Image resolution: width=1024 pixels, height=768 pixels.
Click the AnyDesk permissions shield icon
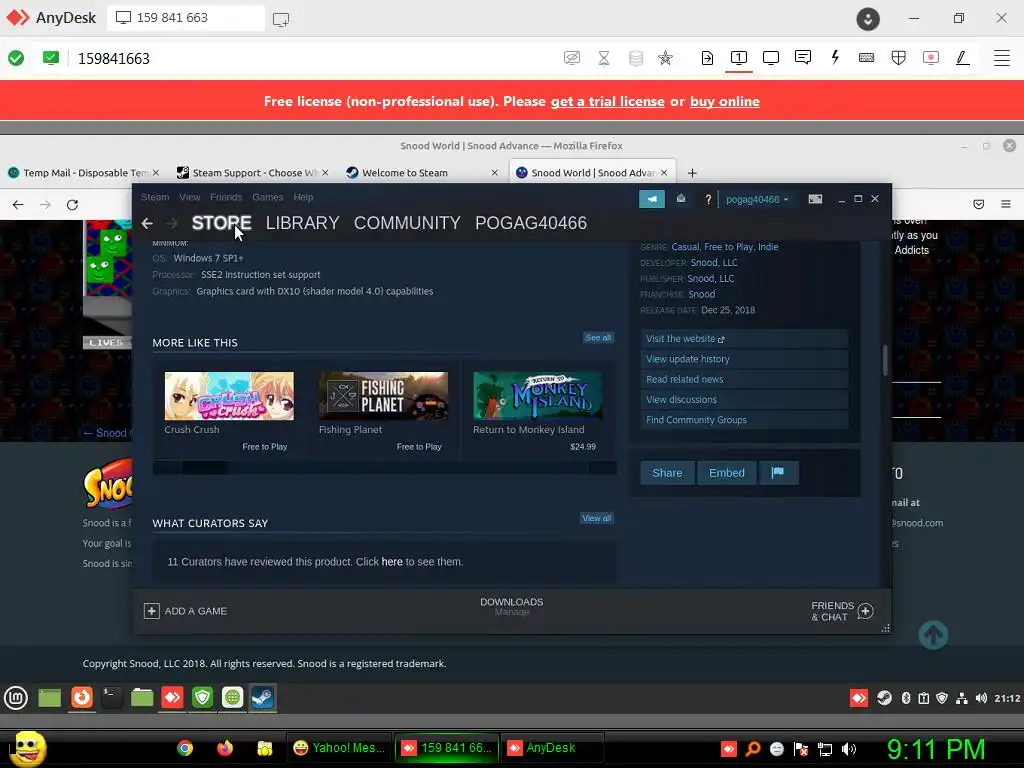point(899,58)
